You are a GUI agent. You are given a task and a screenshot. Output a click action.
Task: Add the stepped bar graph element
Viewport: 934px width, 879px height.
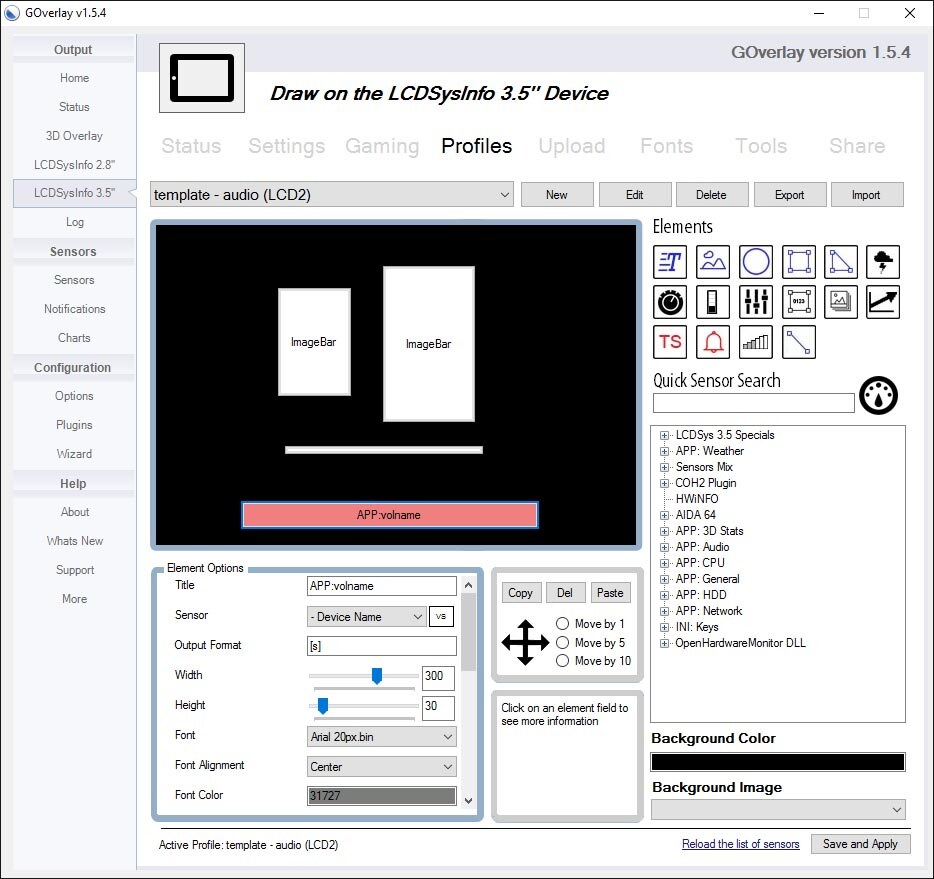tap(755, 342)
